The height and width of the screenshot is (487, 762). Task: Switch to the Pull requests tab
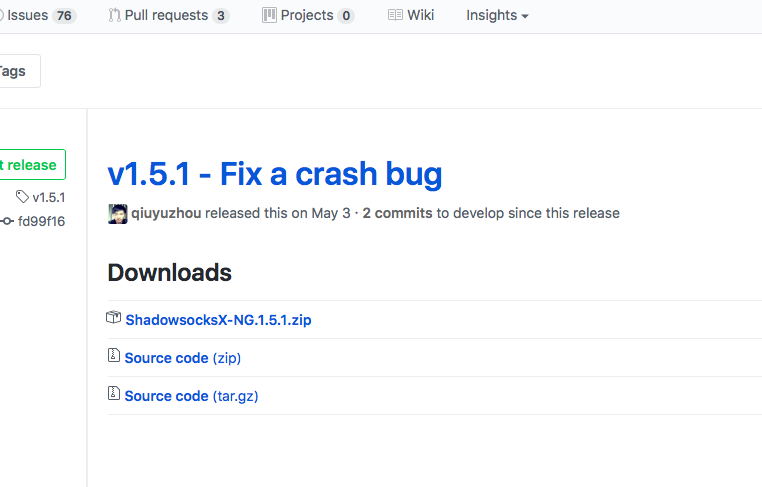pos(167,16)
